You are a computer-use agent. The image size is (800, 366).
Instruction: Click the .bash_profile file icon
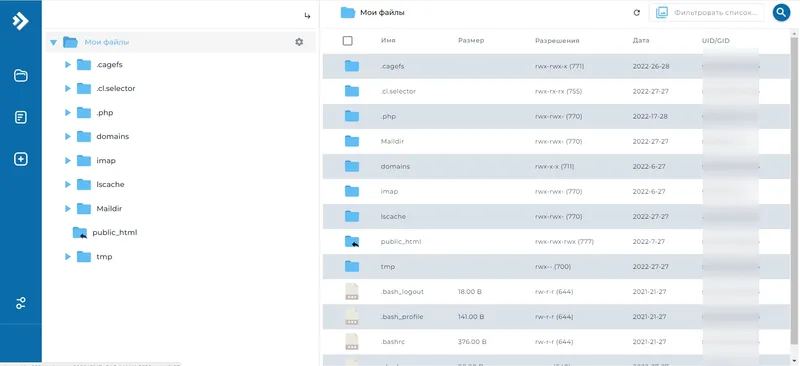pyautogui.click(x=352, y=316)
